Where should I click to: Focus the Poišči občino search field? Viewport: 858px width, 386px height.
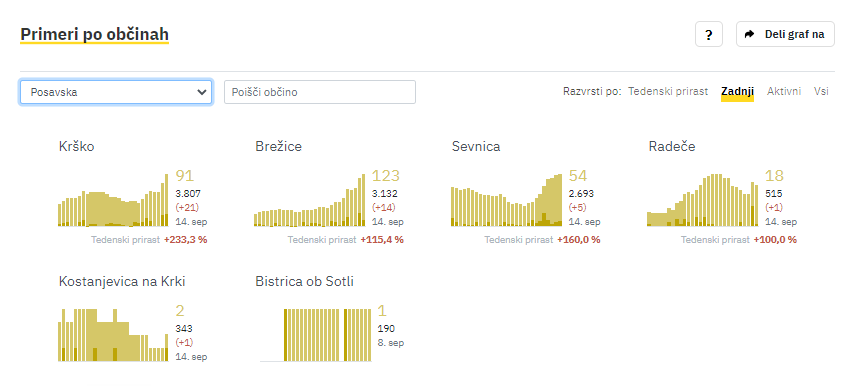[x=320, y=92]
